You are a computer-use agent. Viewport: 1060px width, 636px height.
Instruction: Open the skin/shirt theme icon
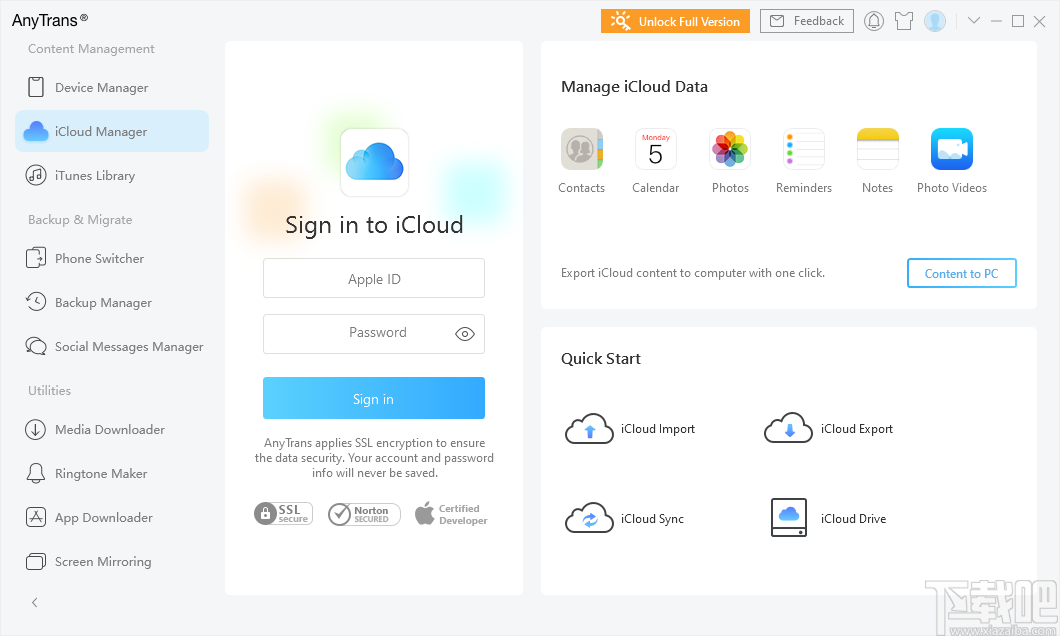(904, 22)
